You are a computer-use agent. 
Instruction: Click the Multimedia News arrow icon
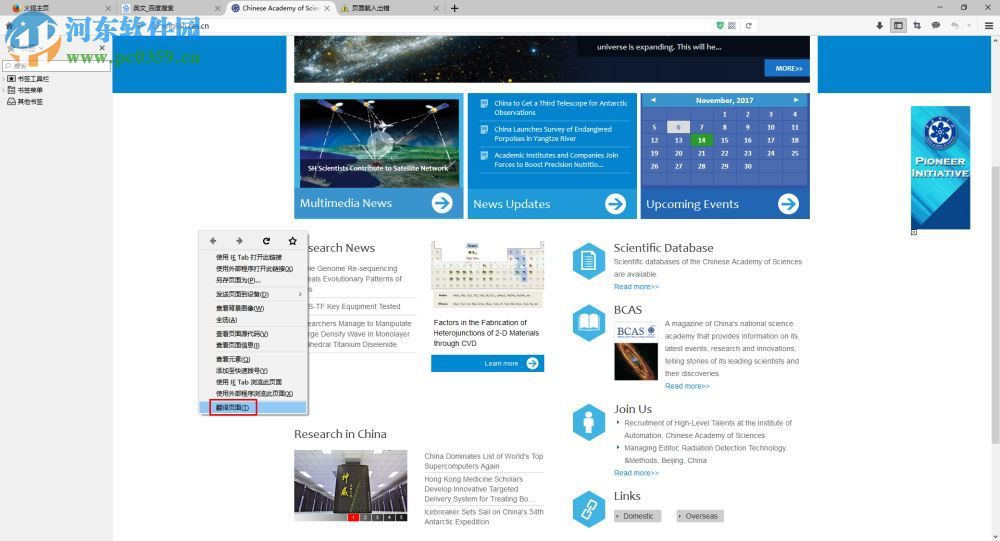tap(442, 203)
